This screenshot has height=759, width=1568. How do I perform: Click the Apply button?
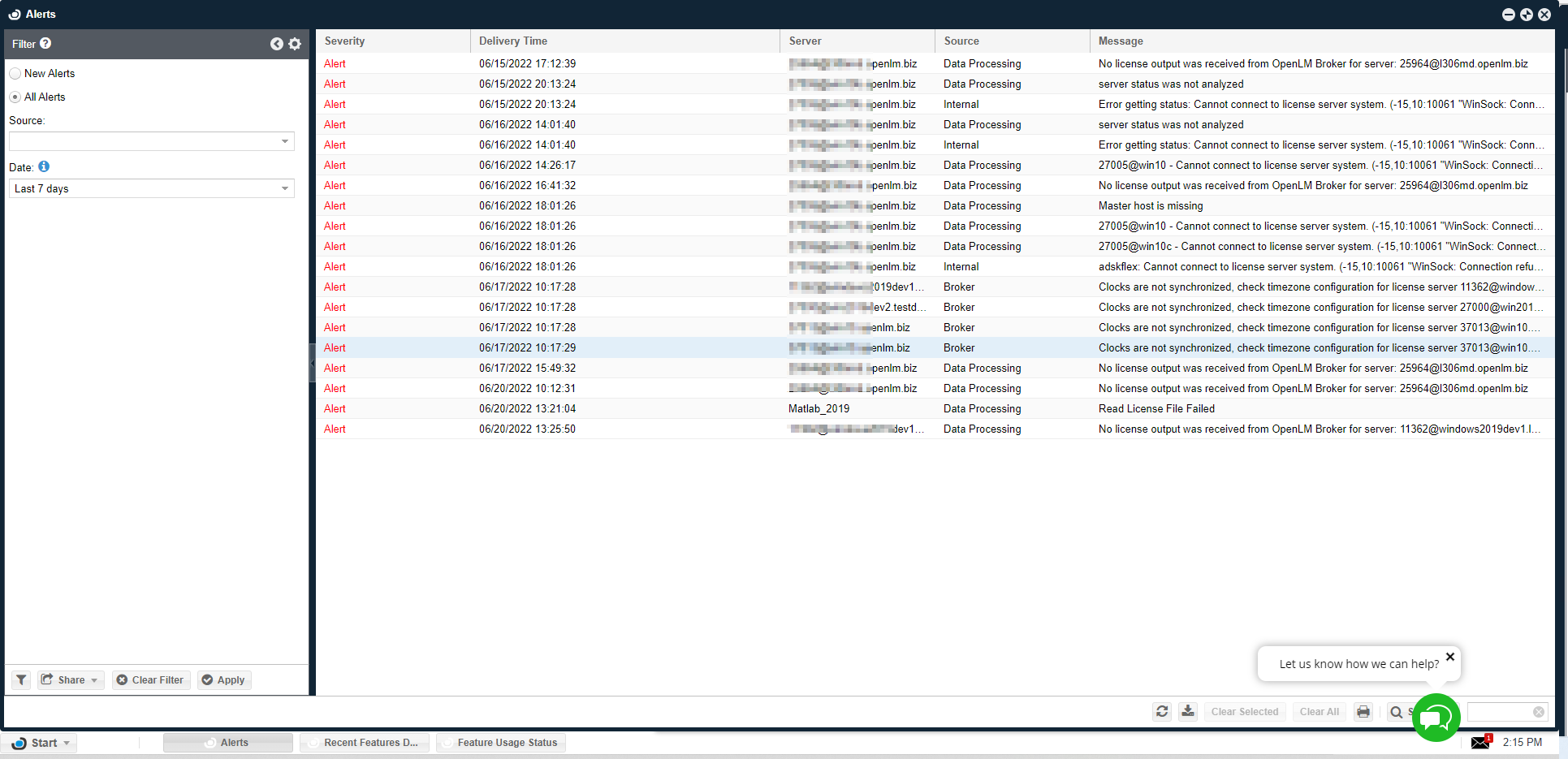224,680
